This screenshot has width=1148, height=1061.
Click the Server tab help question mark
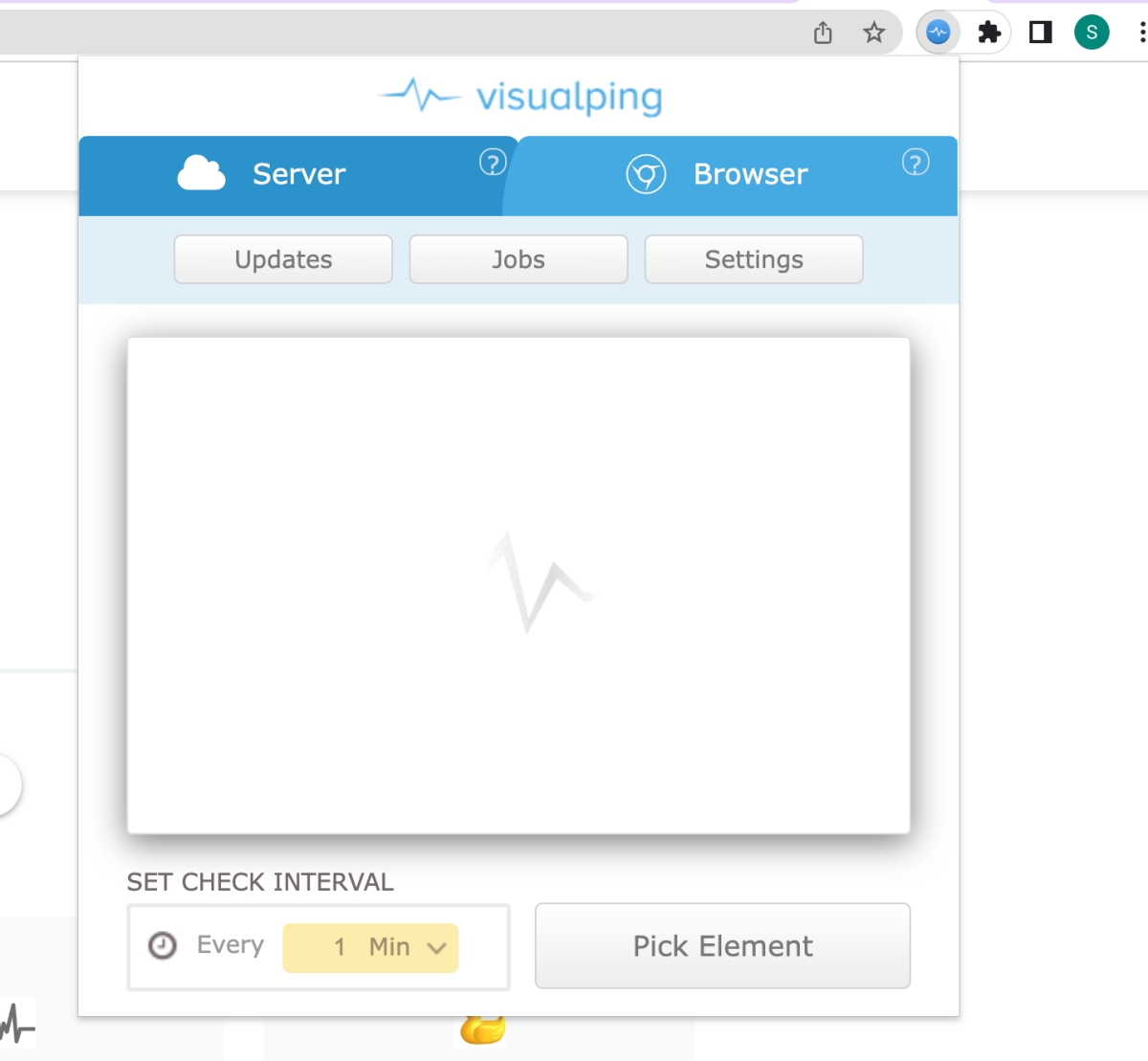click(x=493, y=163)
